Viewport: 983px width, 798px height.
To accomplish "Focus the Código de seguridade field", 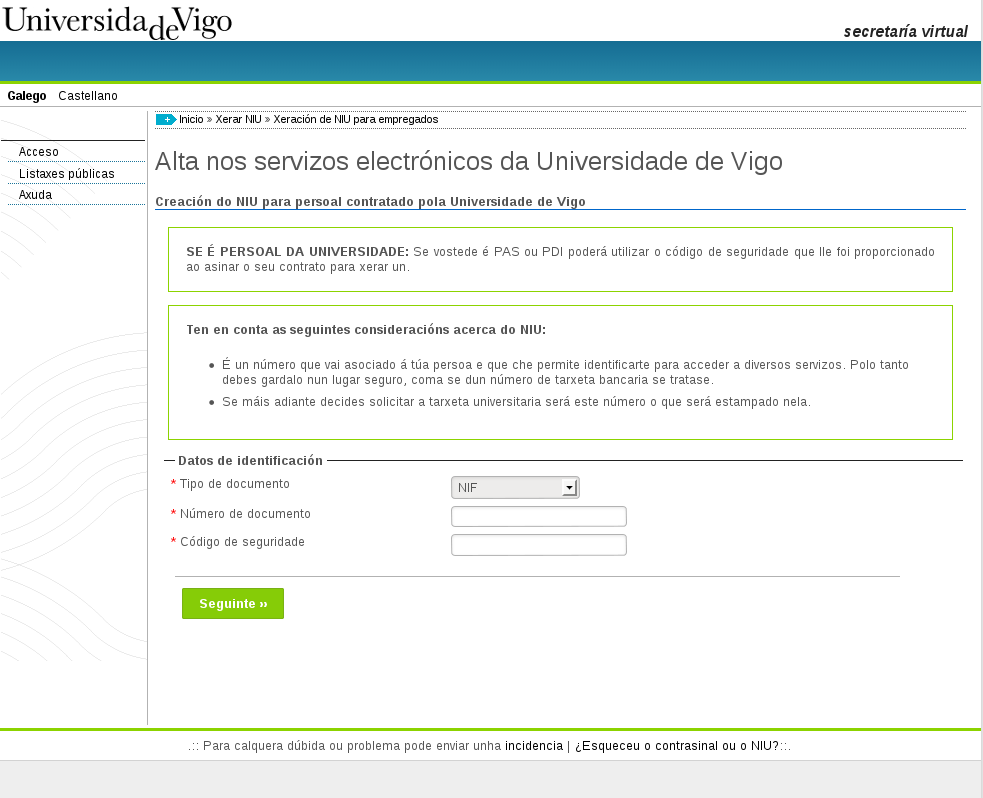I will (x=538, y=545).
